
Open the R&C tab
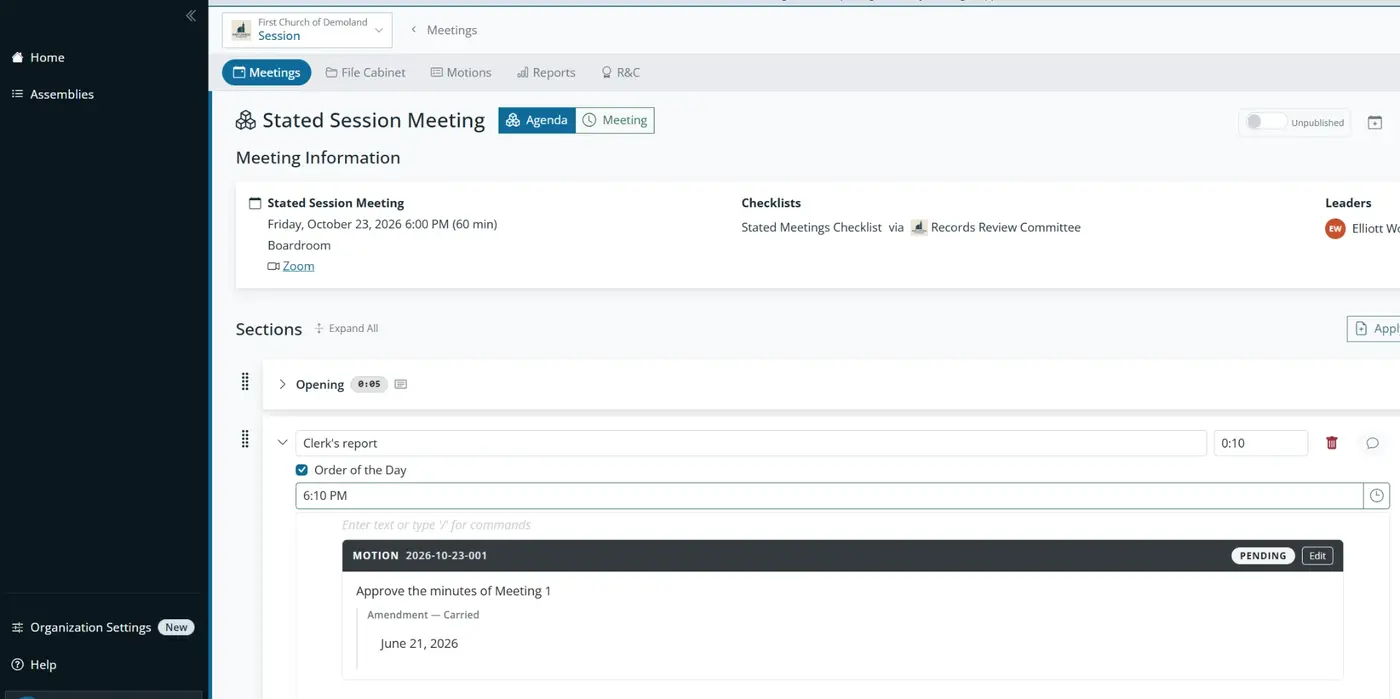click(x=620, y=72)
